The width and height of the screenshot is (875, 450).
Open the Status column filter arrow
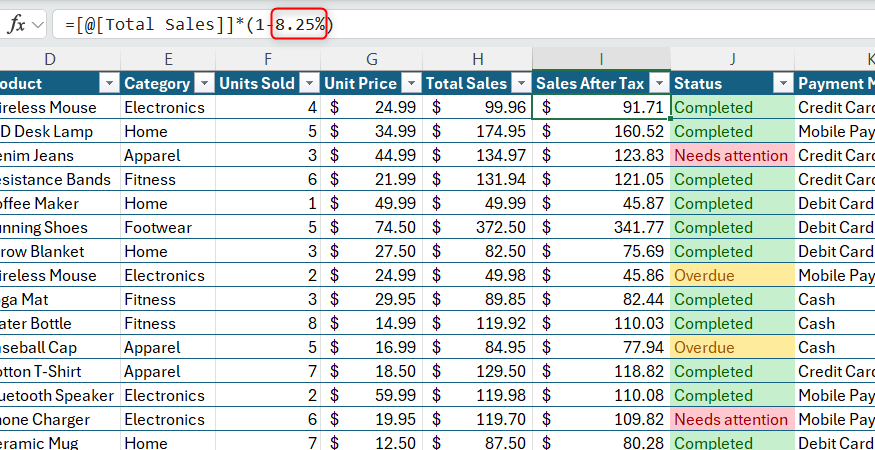pyautogui.click(x=784, y=84)
